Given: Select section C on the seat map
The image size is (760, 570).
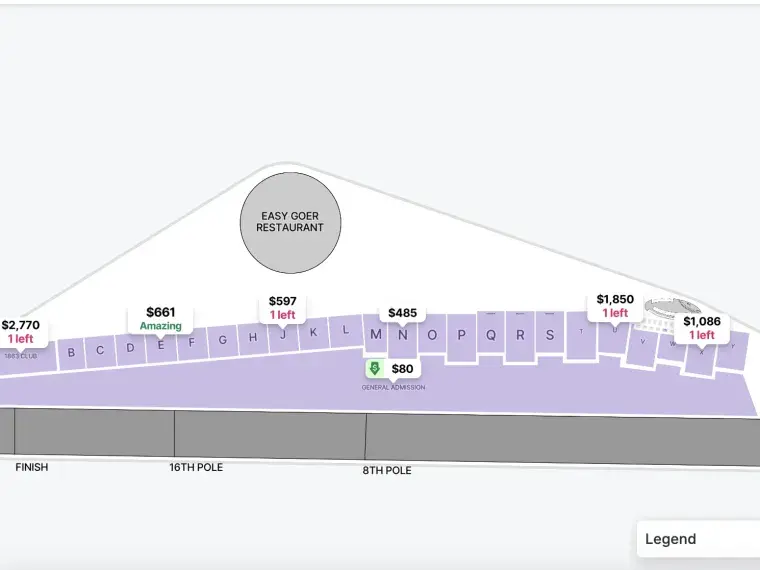Looking at the screenshot, I should point(100,350).
